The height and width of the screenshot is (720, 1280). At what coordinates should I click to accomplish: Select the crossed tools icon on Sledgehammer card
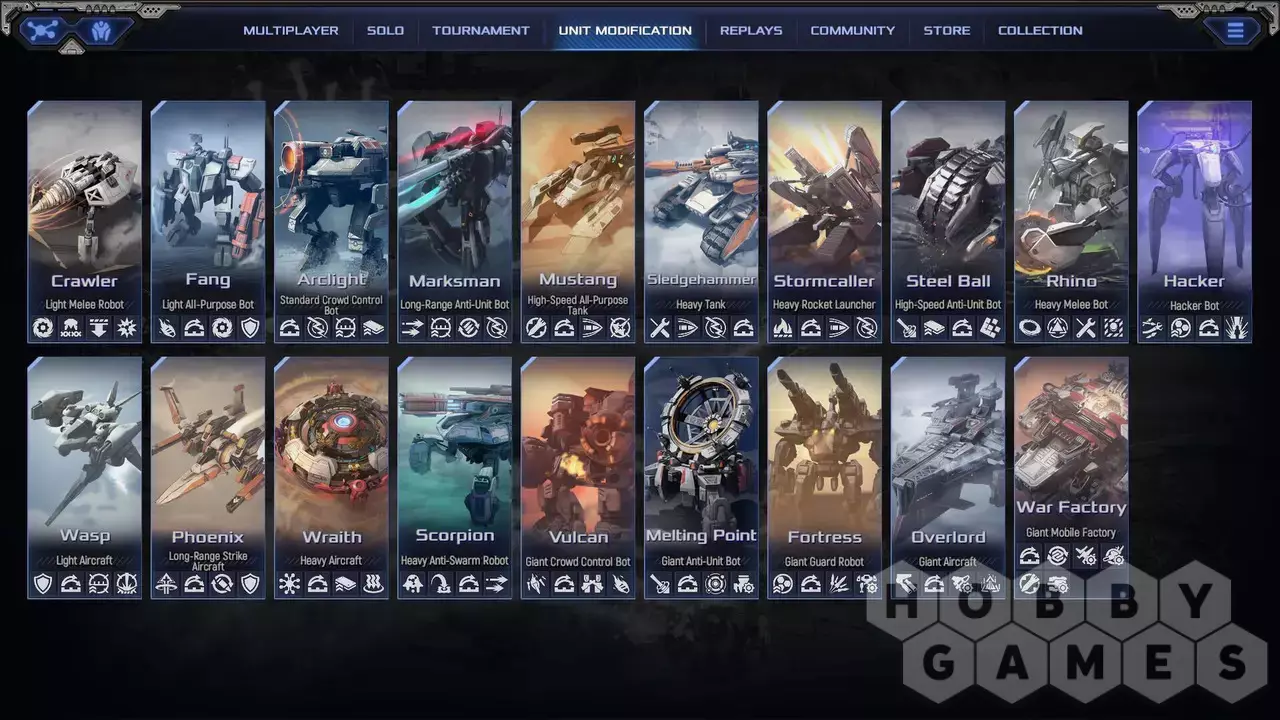[x=660, y=328]
